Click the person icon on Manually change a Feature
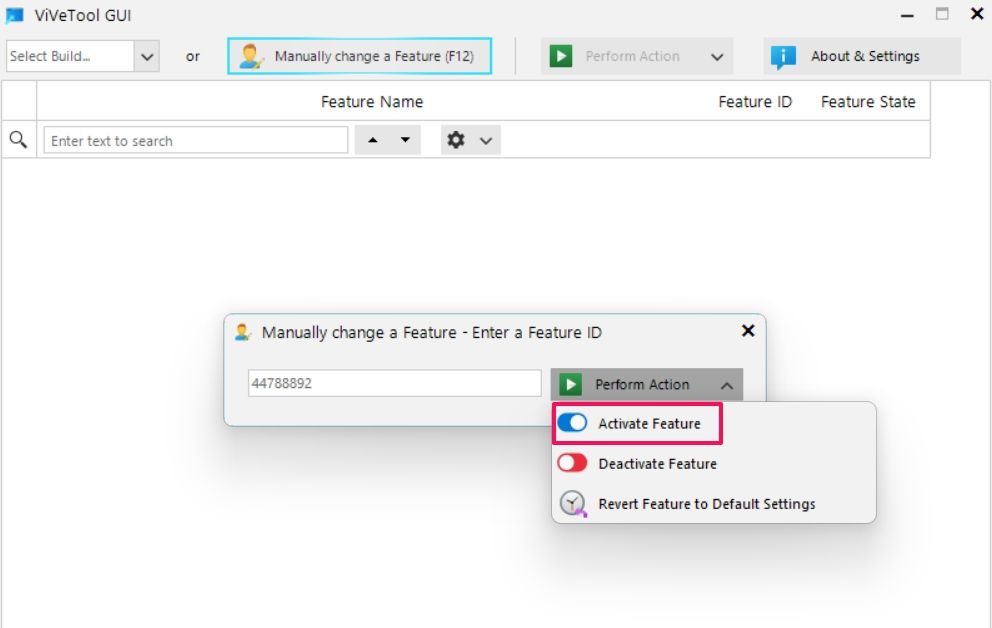This screenshot has width=992, height=628. pyautogui.click(x=251, y=56)
